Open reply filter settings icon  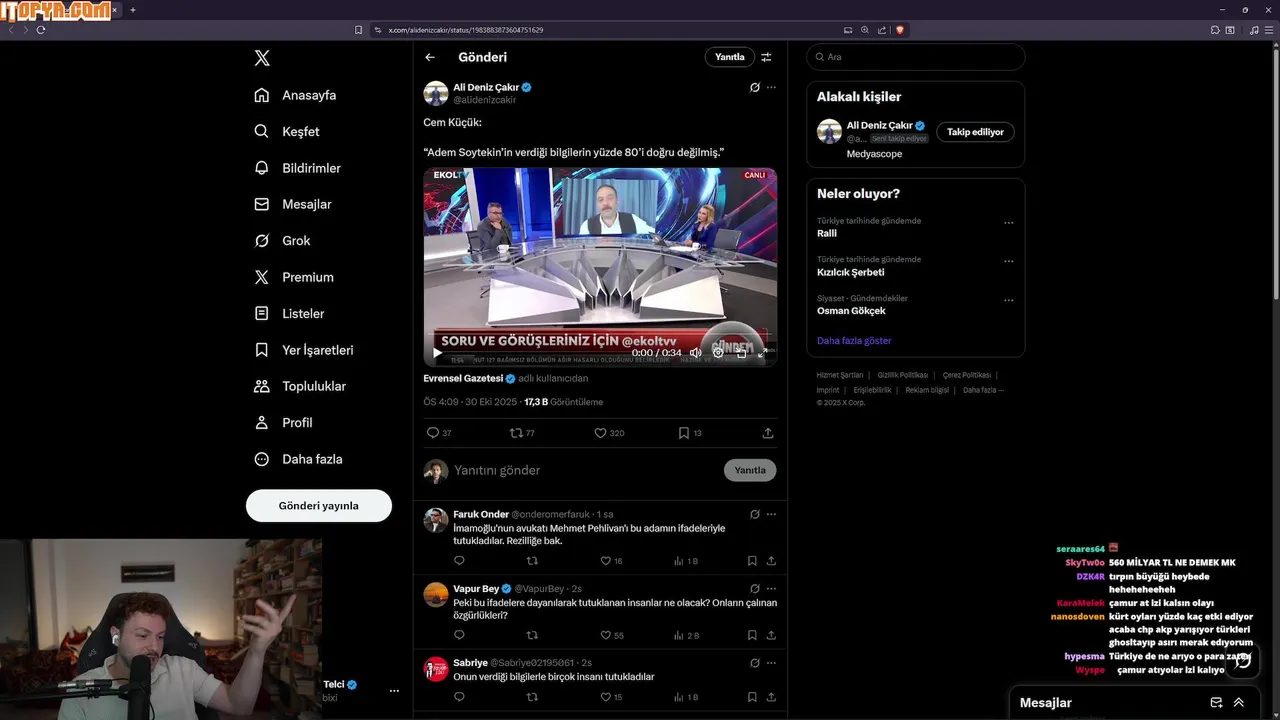coord(766,57)
